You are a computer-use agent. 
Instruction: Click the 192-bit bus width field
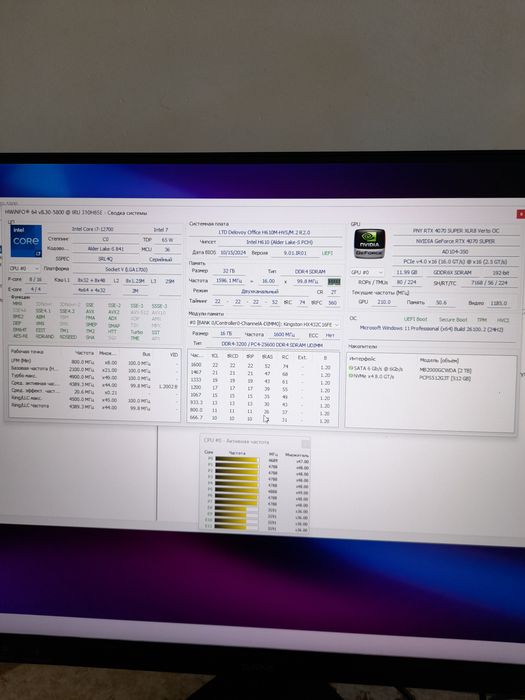point(500,273)
